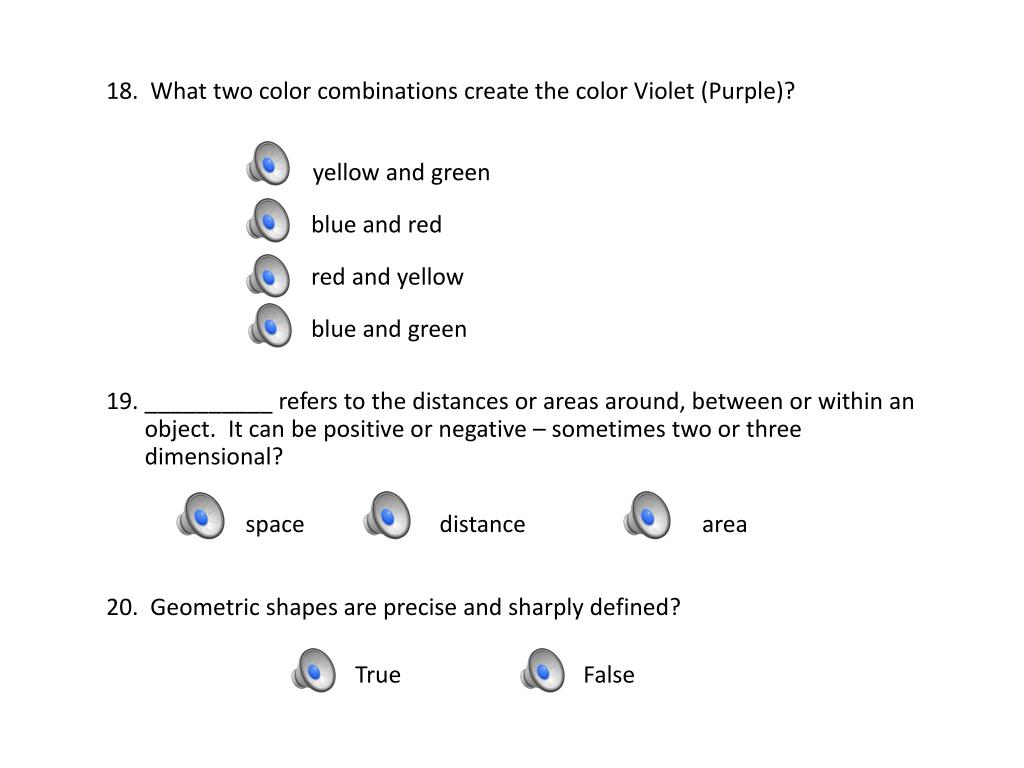Click speaker icon beside True
This screenshot has height=768, width=1024.
coord(314,670)
